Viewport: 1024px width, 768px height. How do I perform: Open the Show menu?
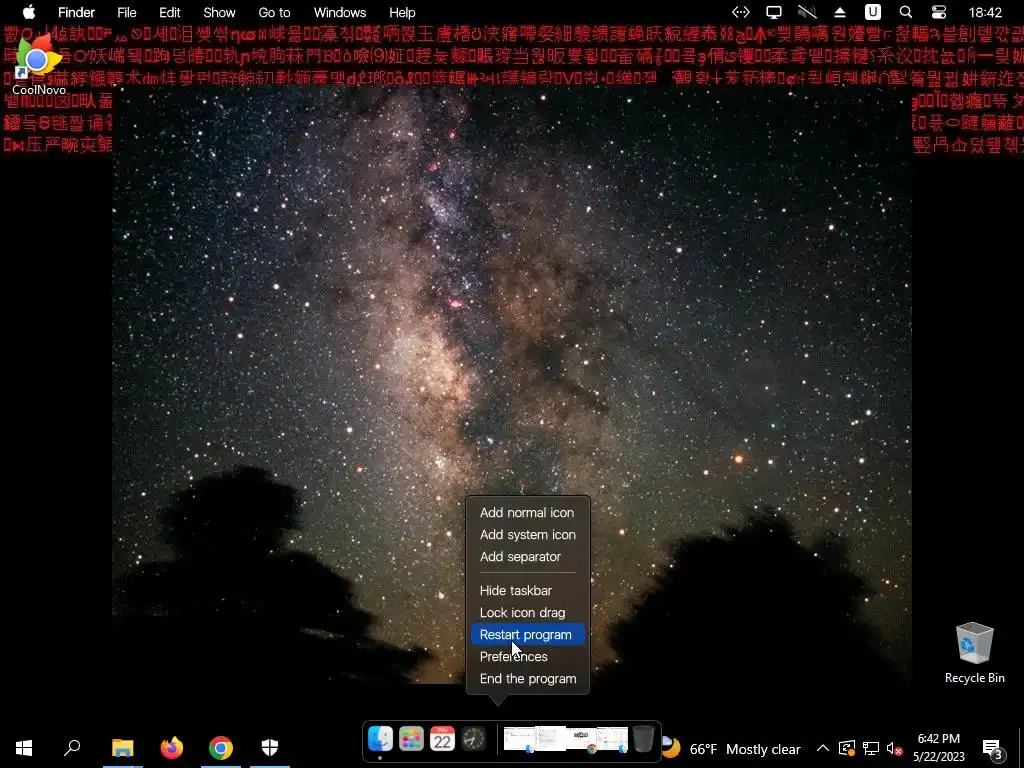pos(219,12)
